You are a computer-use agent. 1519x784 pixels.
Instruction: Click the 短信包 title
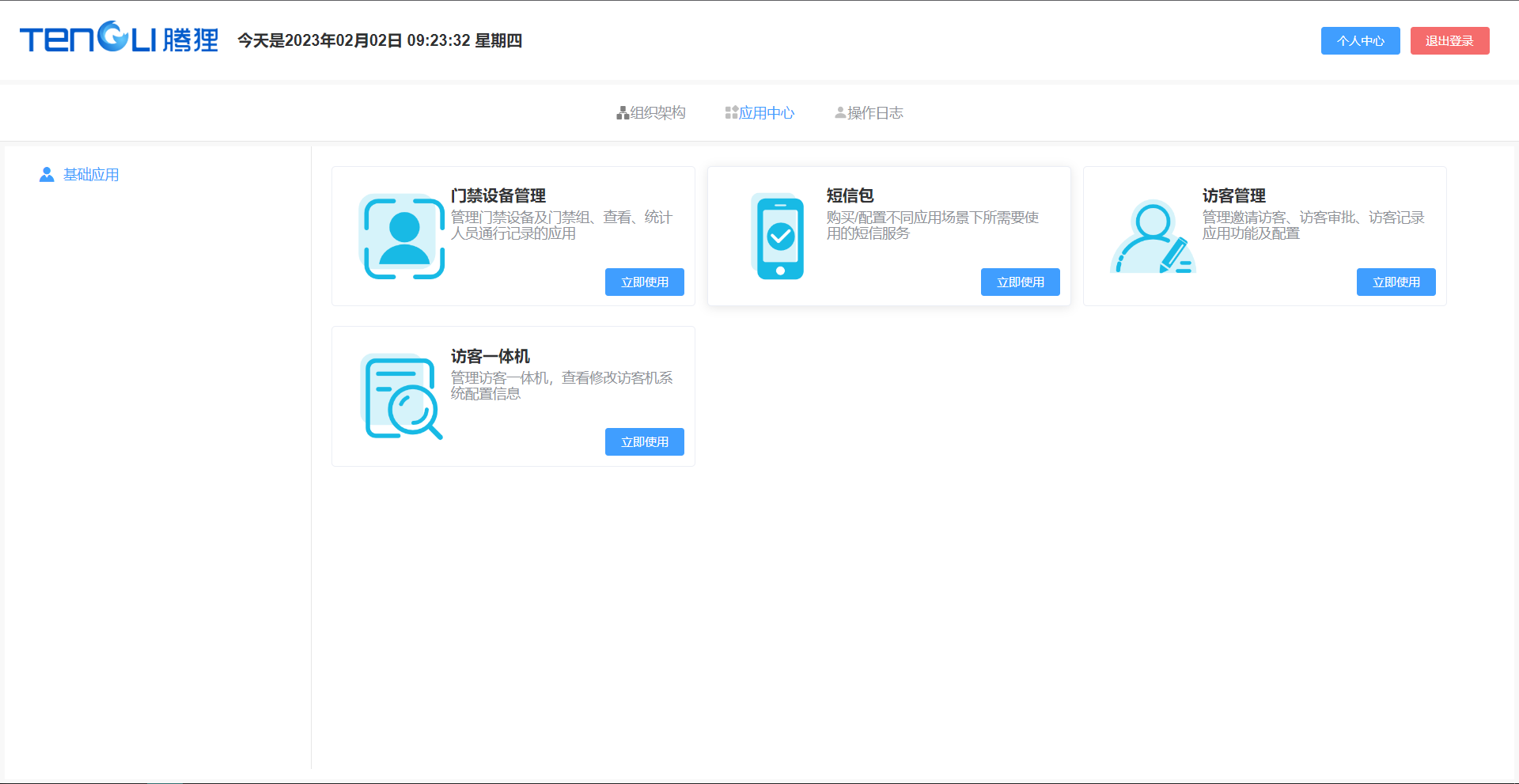(850, 195)
